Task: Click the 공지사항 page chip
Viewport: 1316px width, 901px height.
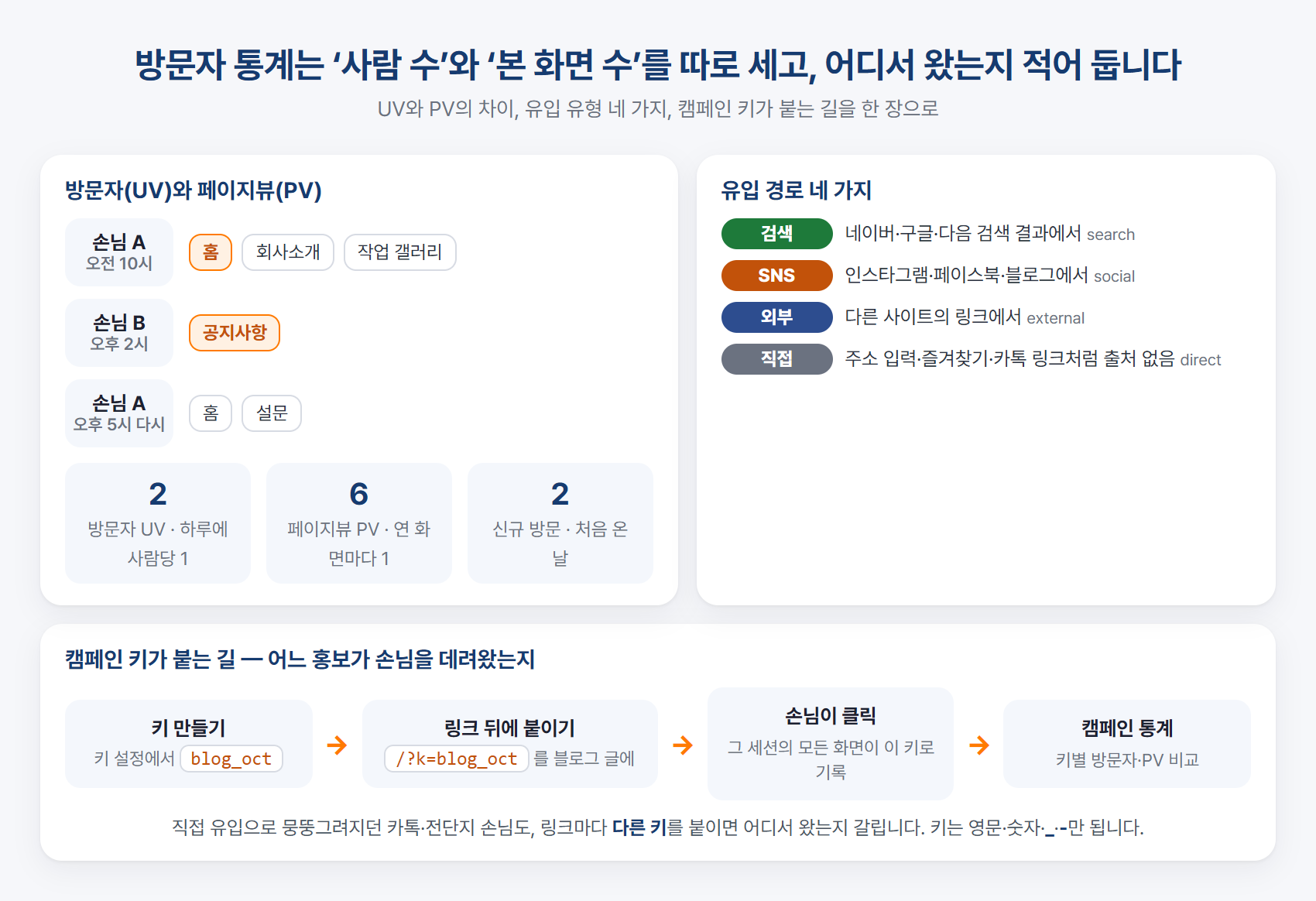Action: [235, 333]
